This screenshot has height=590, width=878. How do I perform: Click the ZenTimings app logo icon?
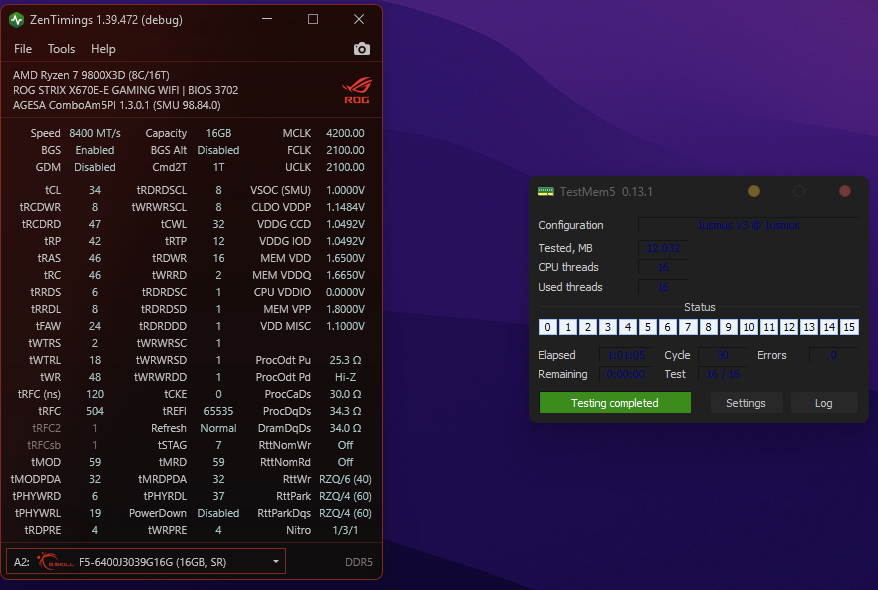pyautogui.click(x=16, y=20)
